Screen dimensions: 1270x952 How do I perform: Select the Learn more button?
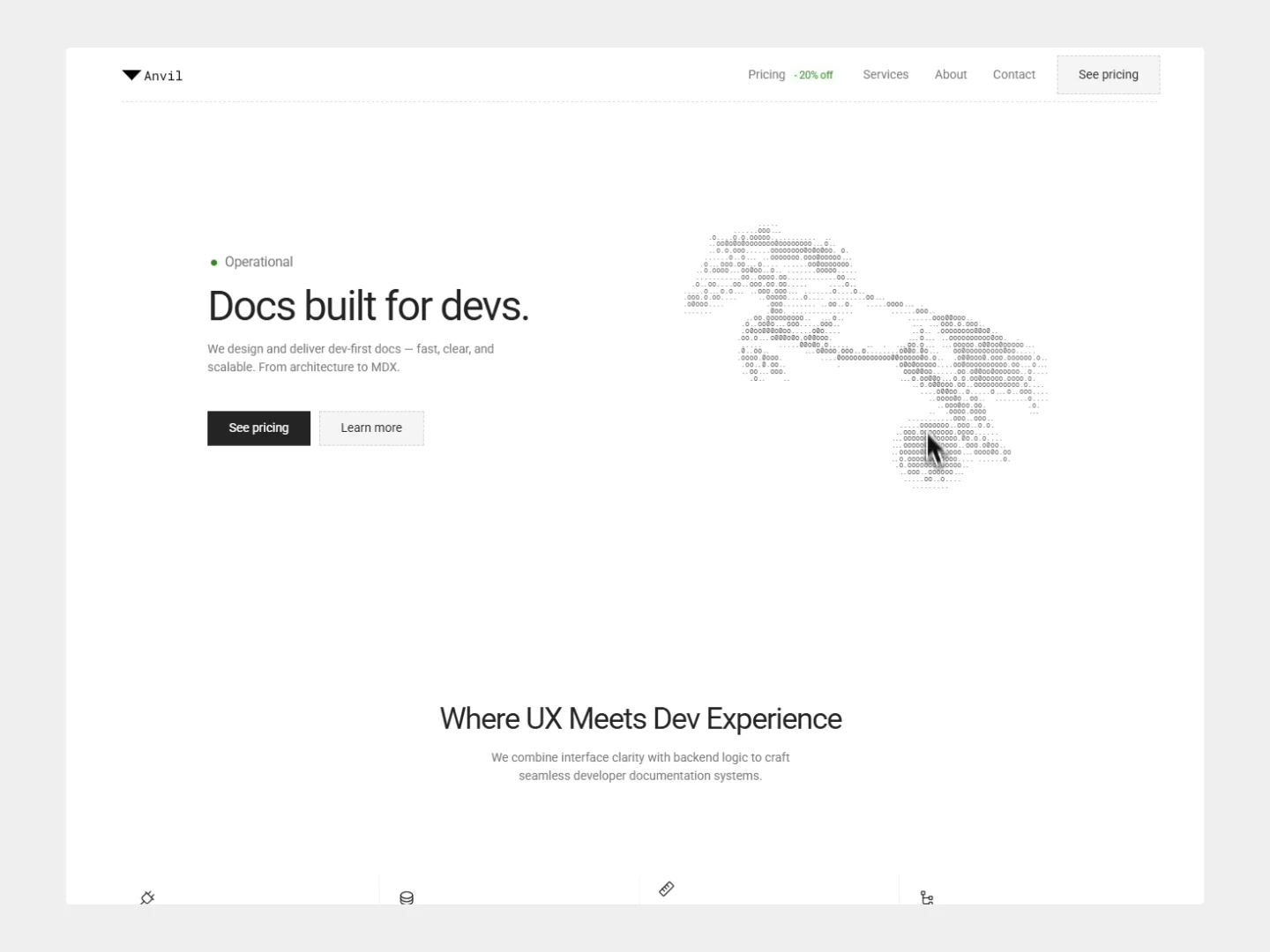[371, 428]
